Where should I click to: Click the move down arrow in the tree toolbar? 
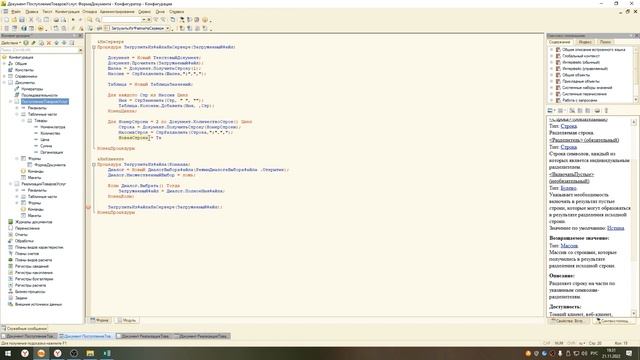tap(64, 43)
